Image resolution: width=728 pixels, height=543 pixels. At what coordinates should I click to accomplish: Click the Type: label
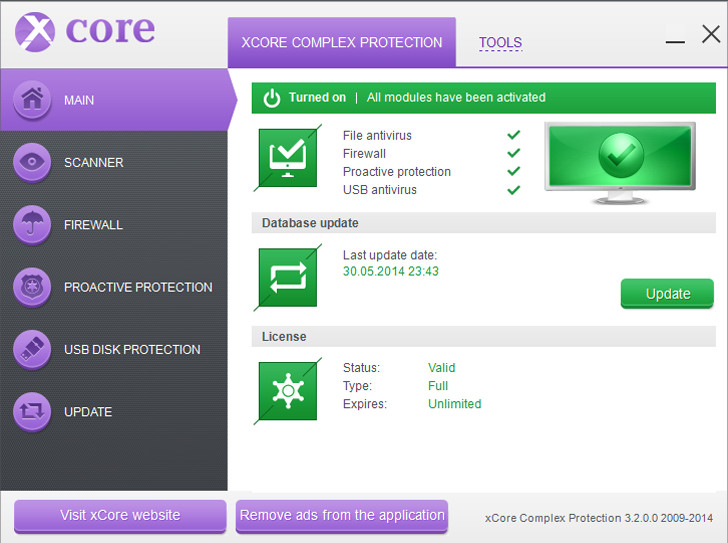358,386
